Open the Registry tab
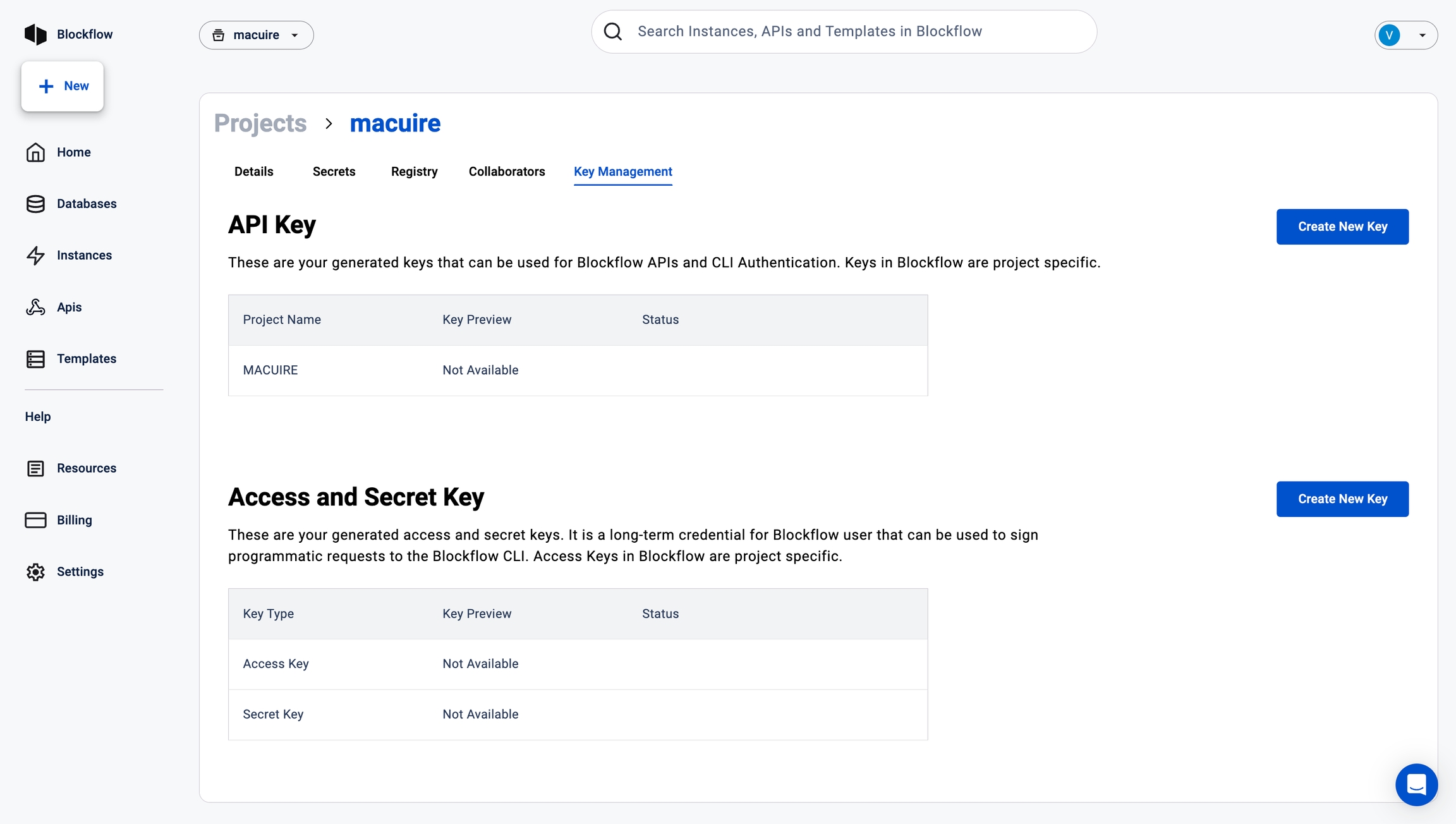The width and height of the screenshot is (1456, 824). point(414,172)
